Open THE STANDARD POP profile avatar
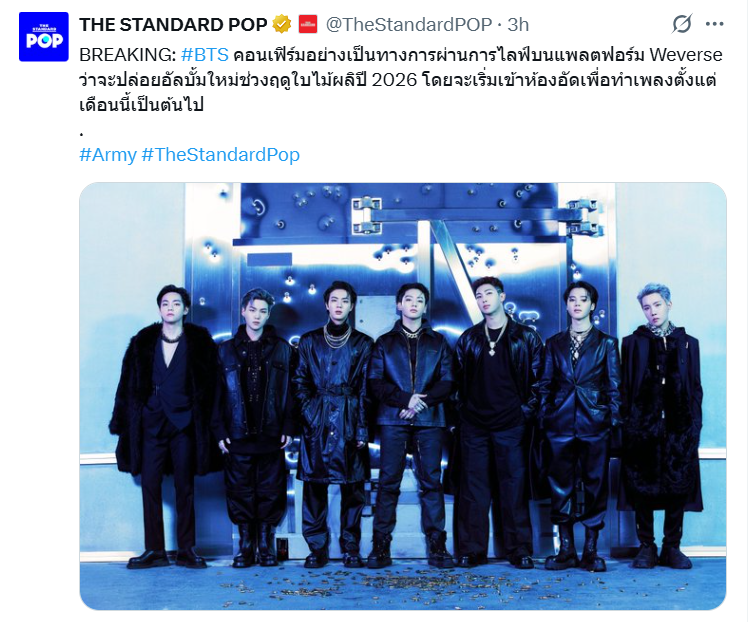Screen dimensions: 752x622 (x=44, y=37)
